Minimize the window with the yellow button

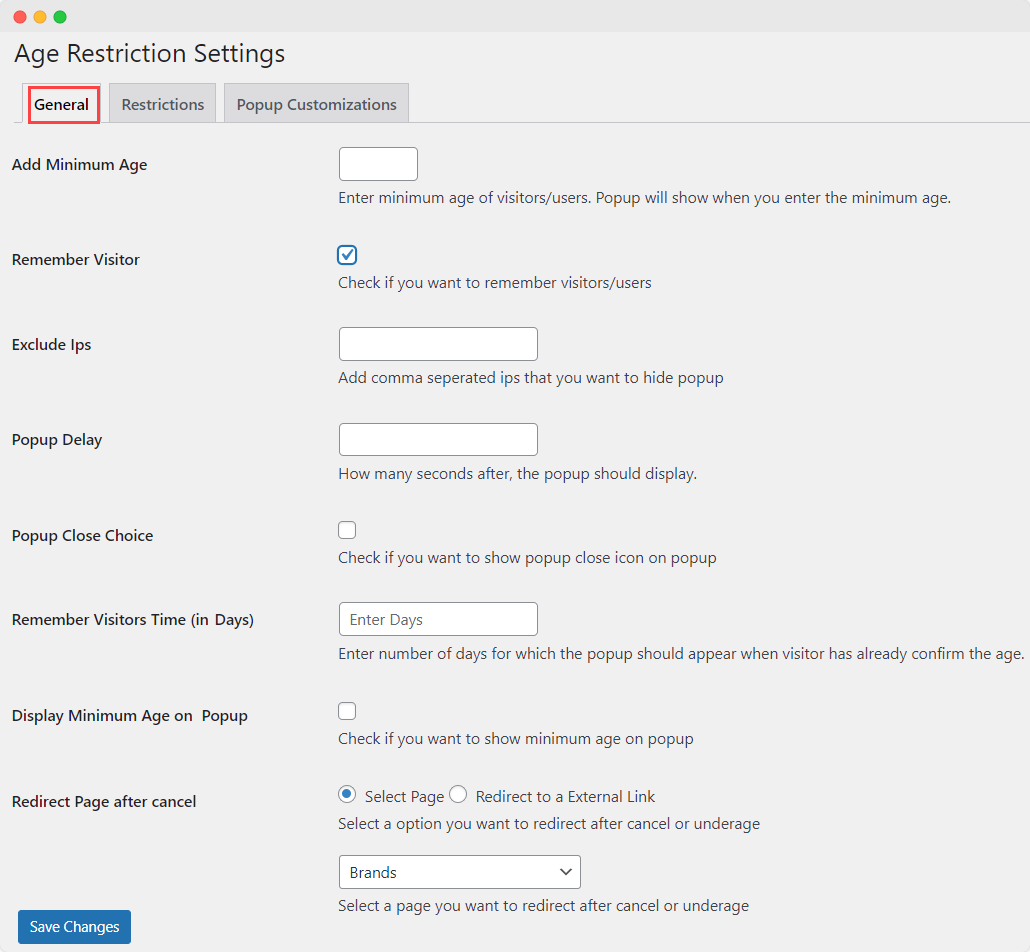coord(39,16)
